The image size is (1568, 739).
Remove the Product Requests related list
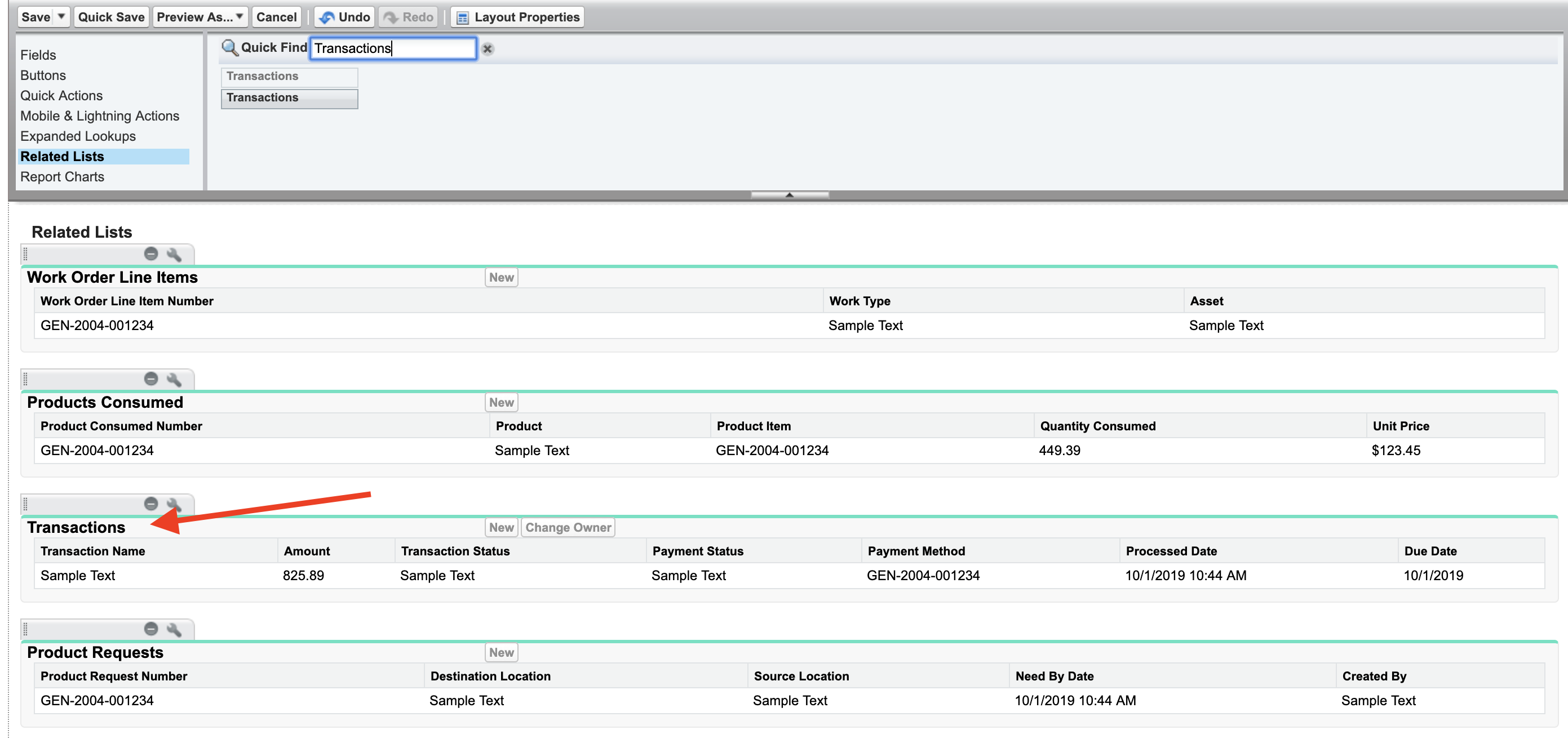point(151,629)
